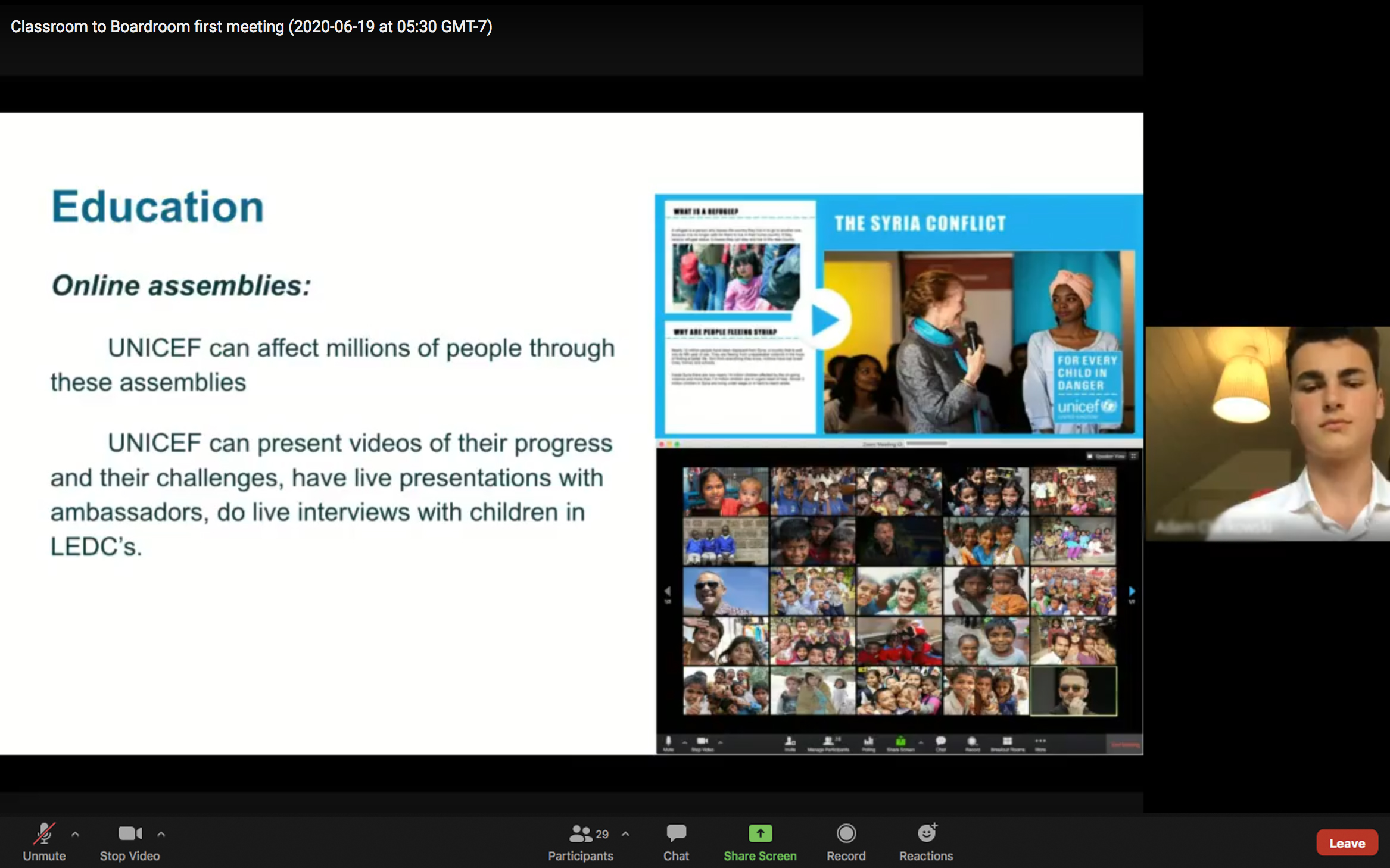Click the 'UNICEF can affect millions' paragraph

click(332, 365)
